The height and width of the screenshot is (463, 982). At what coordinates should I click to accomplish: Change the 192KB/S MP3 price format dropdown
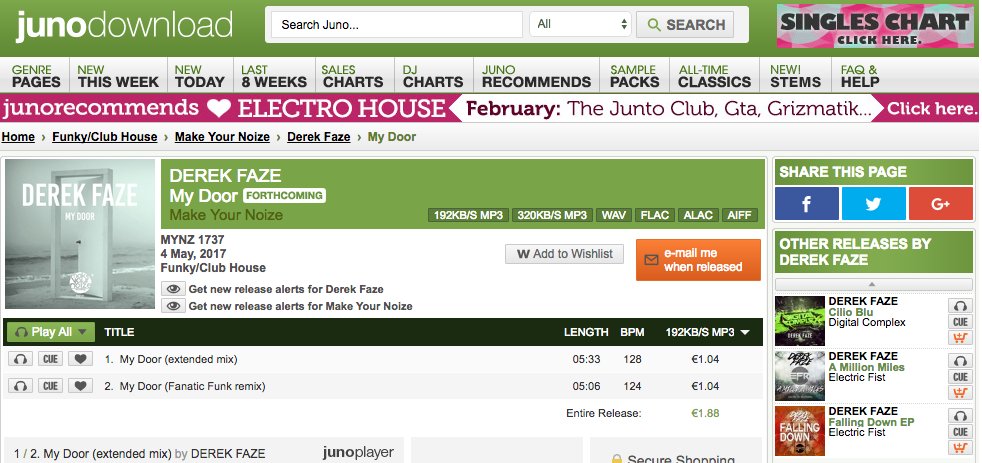(x=707, y=332)
